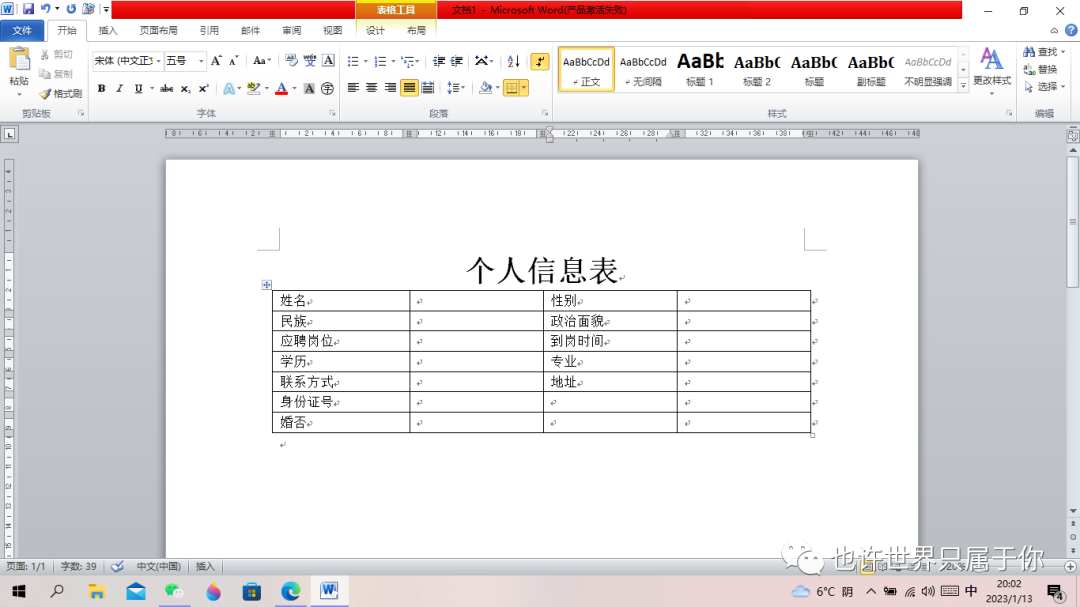Toggle show/hide paragraph marks

point(540,61)
